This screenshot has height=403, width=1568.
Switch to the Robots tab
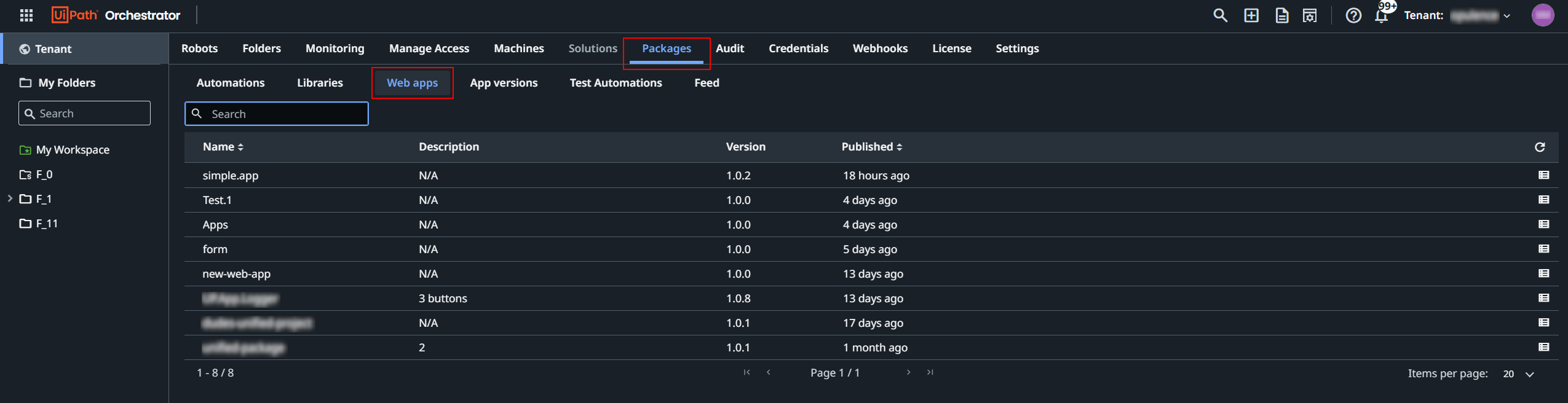[x=199, y=49]
